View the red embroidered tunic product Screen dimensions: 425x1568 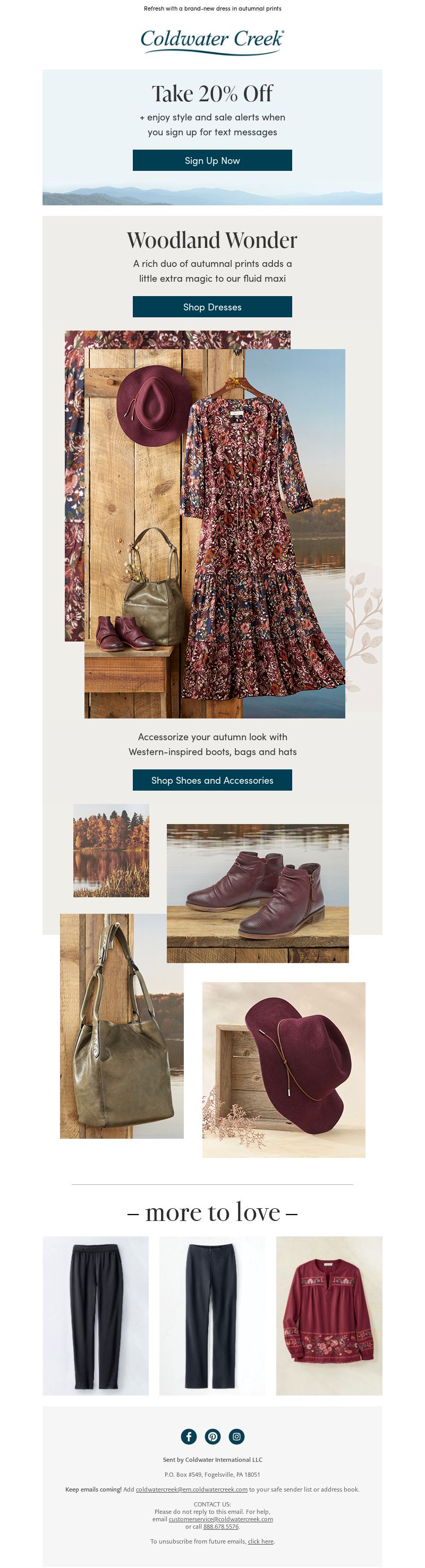[329, 1315]
